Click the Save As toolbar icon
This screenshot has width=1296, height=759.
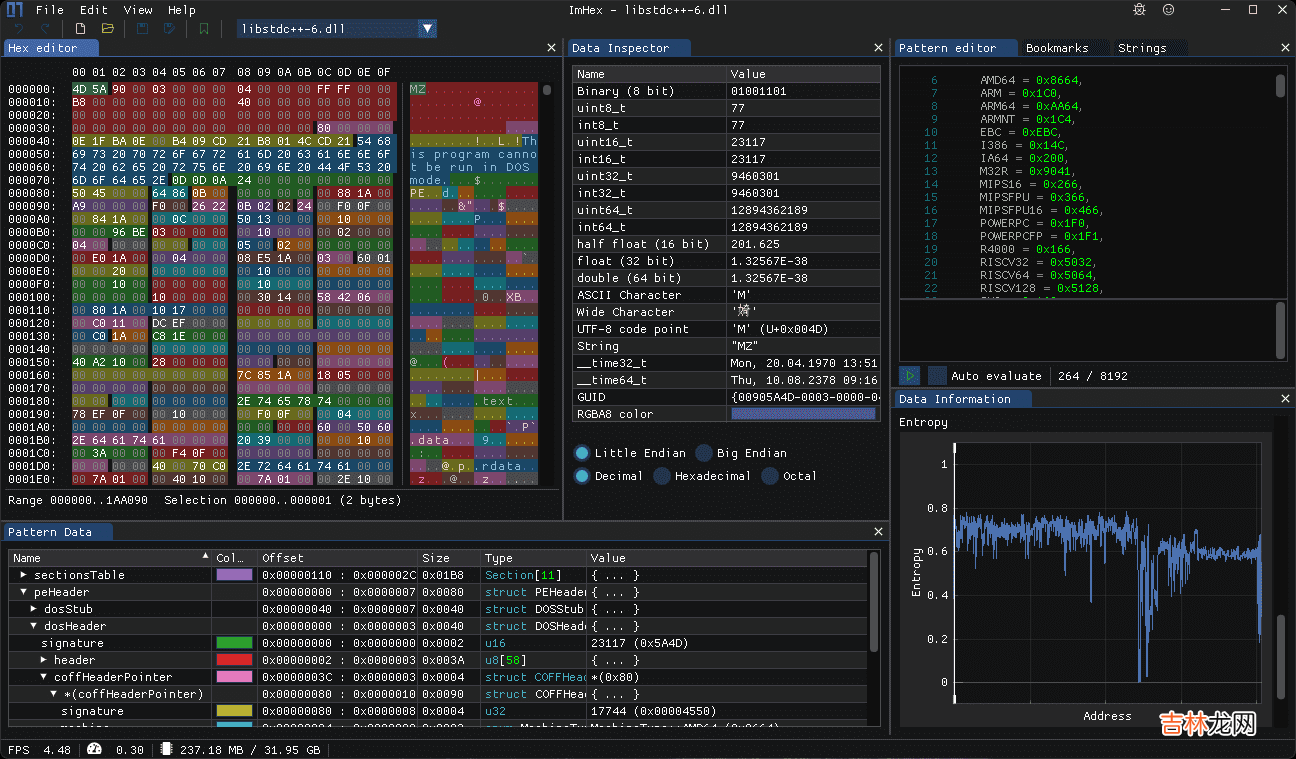click(170, 29)
